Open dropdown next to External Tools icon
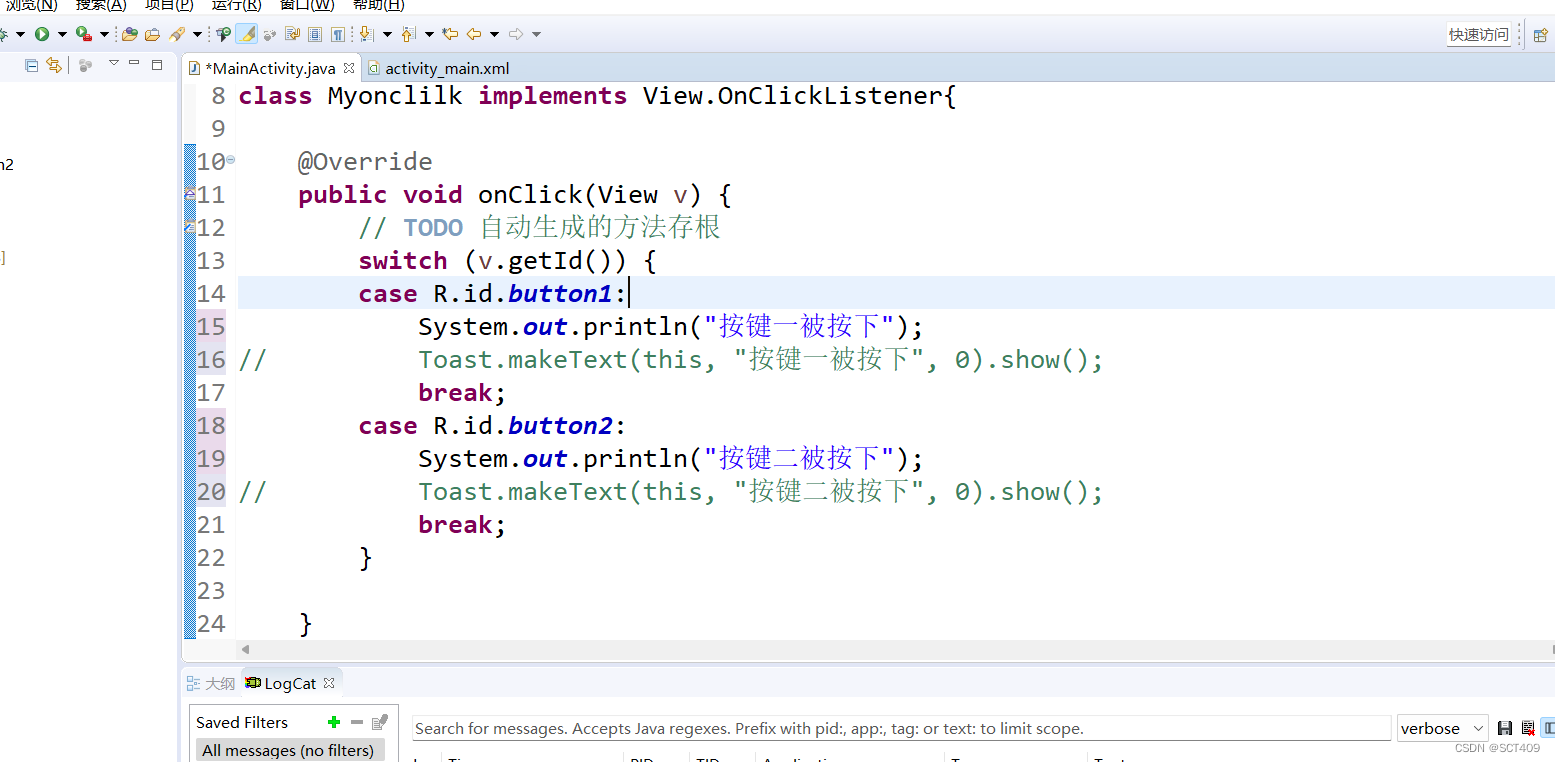The height and width of the screenshot is (762, 1555). [104, 34]
